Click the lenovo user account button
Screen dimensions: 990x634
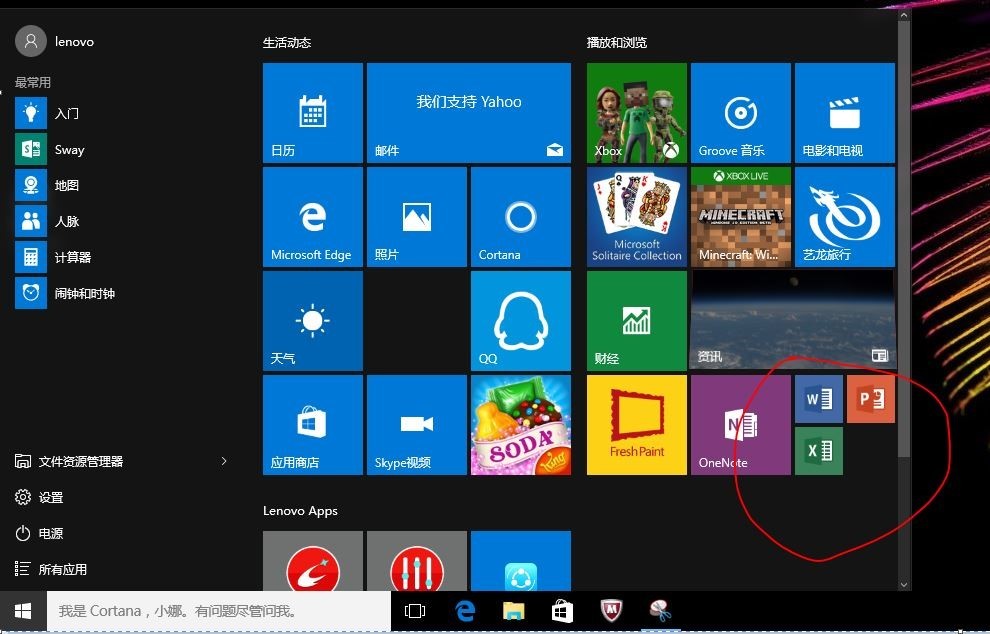[x=55, y=42]
